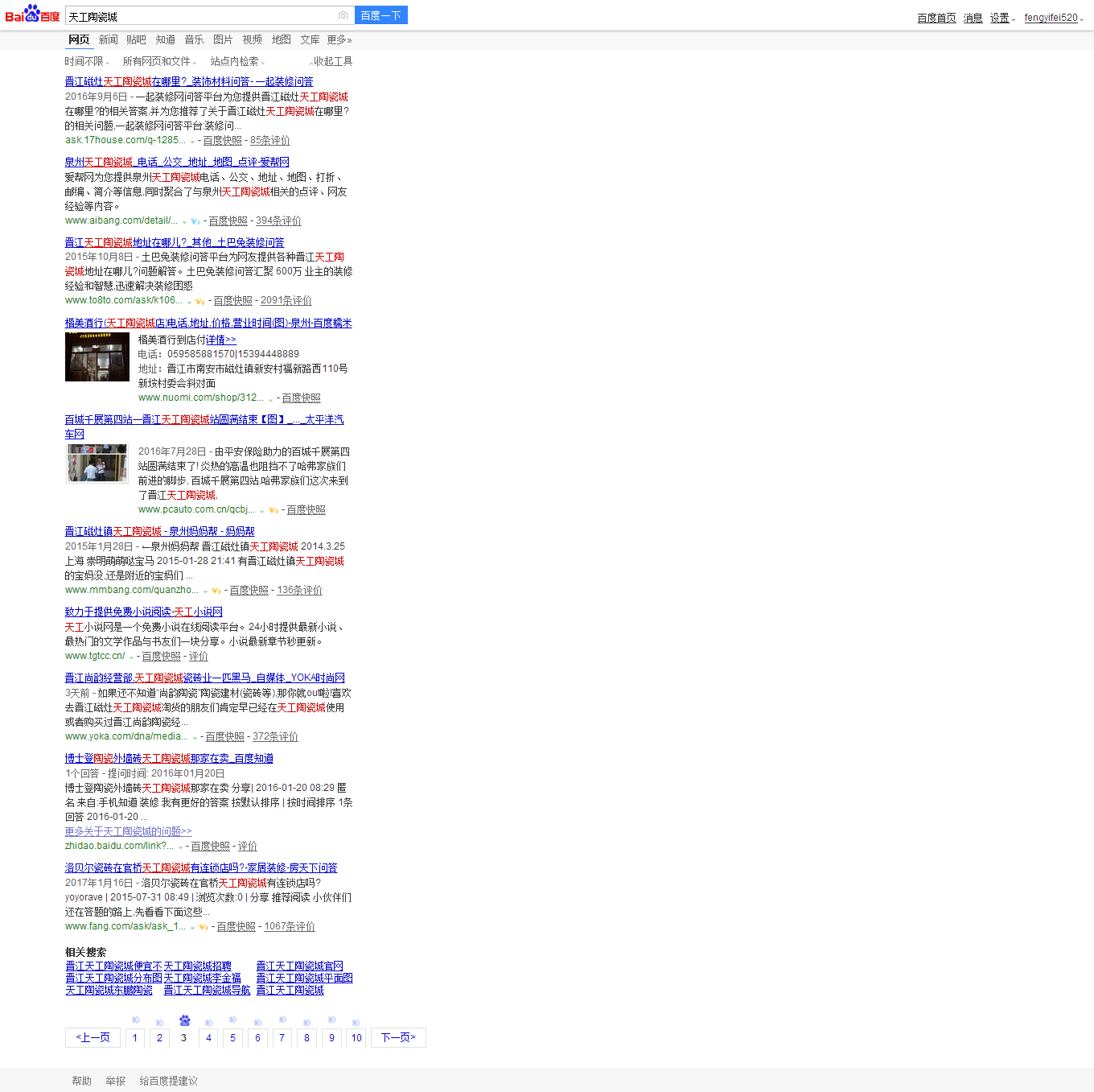Open 消息 messages link

(x=973, y=18)
